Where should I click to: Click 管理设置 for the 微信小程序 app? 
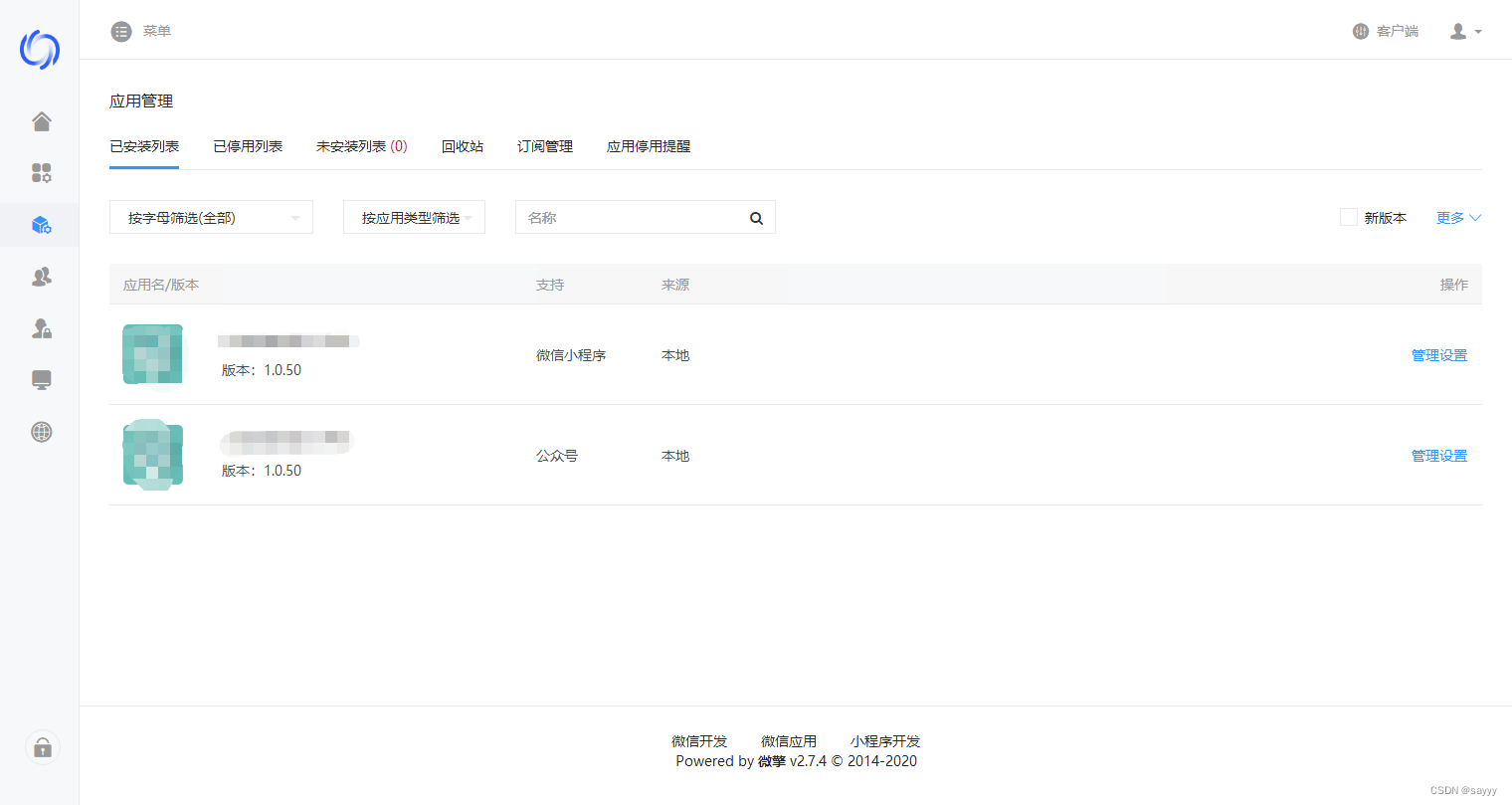pos(1439,355)
